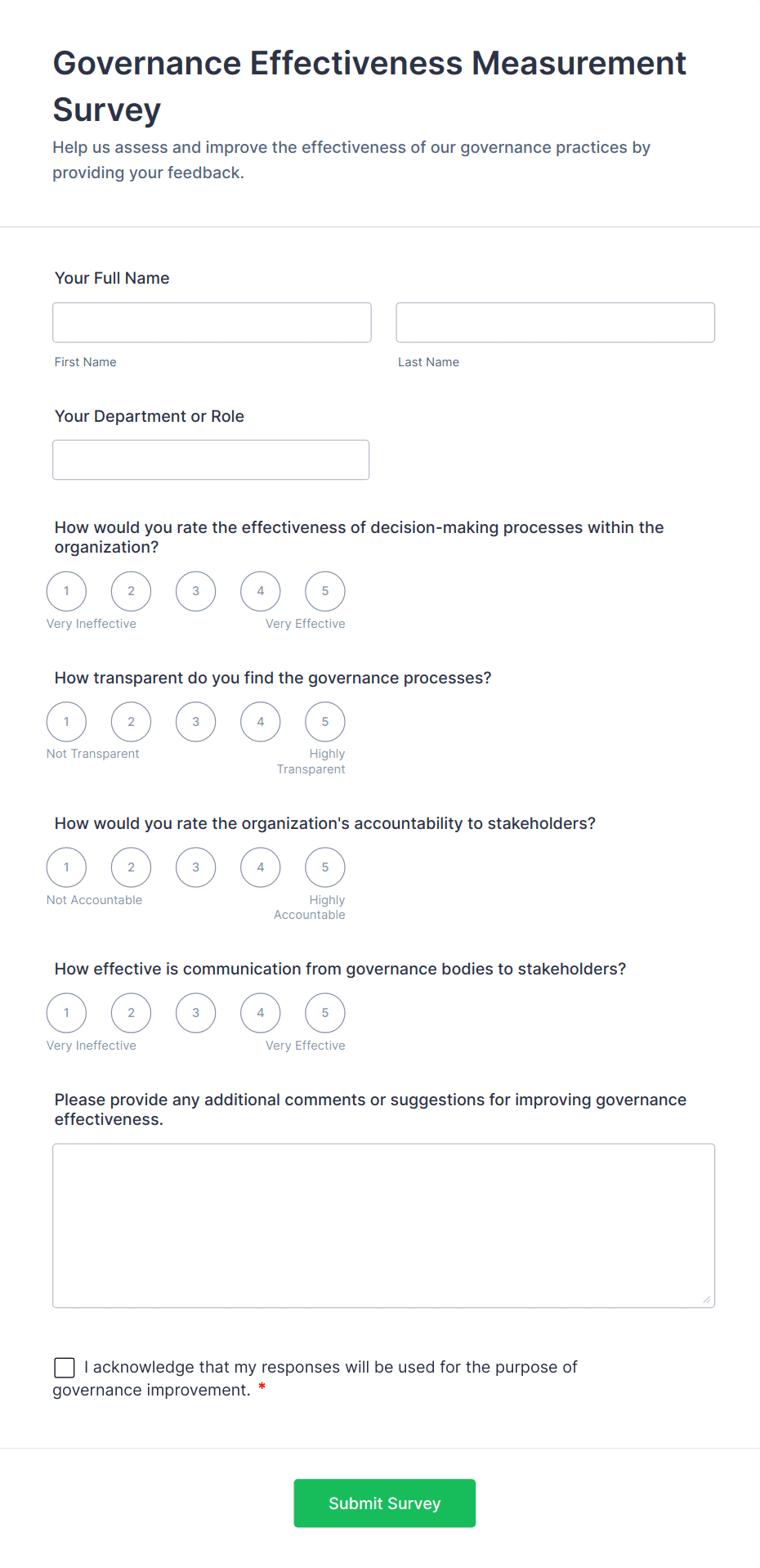Screen dimensions: 760x1568
Task: Focus the Department or Role field
Action: click(211, 459)
